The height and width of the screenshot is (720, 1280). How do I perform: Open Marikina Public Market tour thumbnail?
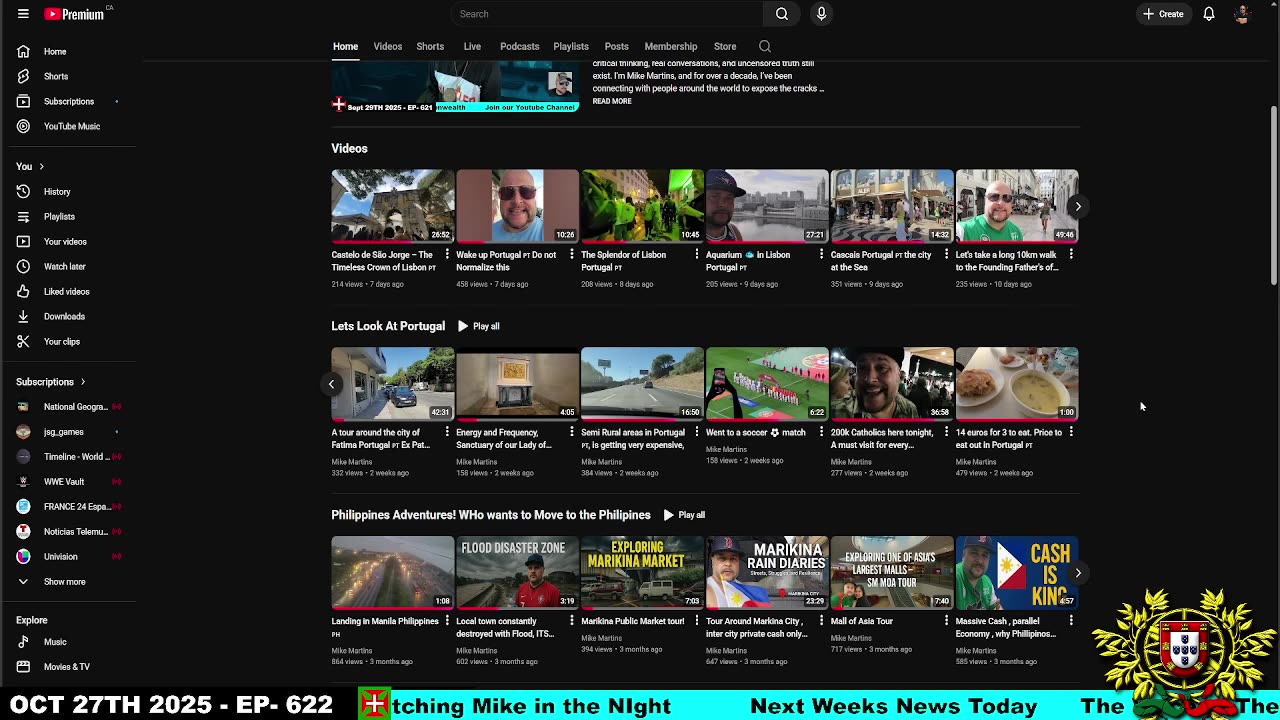642,573
